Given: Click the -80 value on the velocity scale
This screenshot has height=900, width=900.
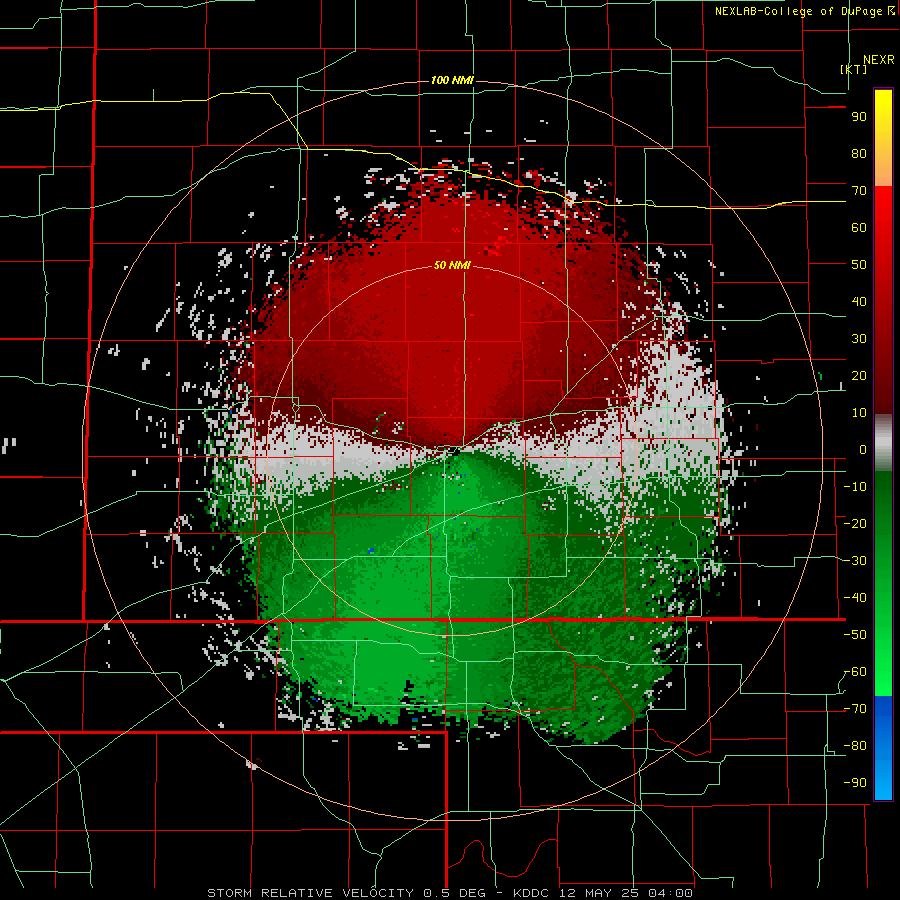Looking at the screenshot, I should pos(855,746).
